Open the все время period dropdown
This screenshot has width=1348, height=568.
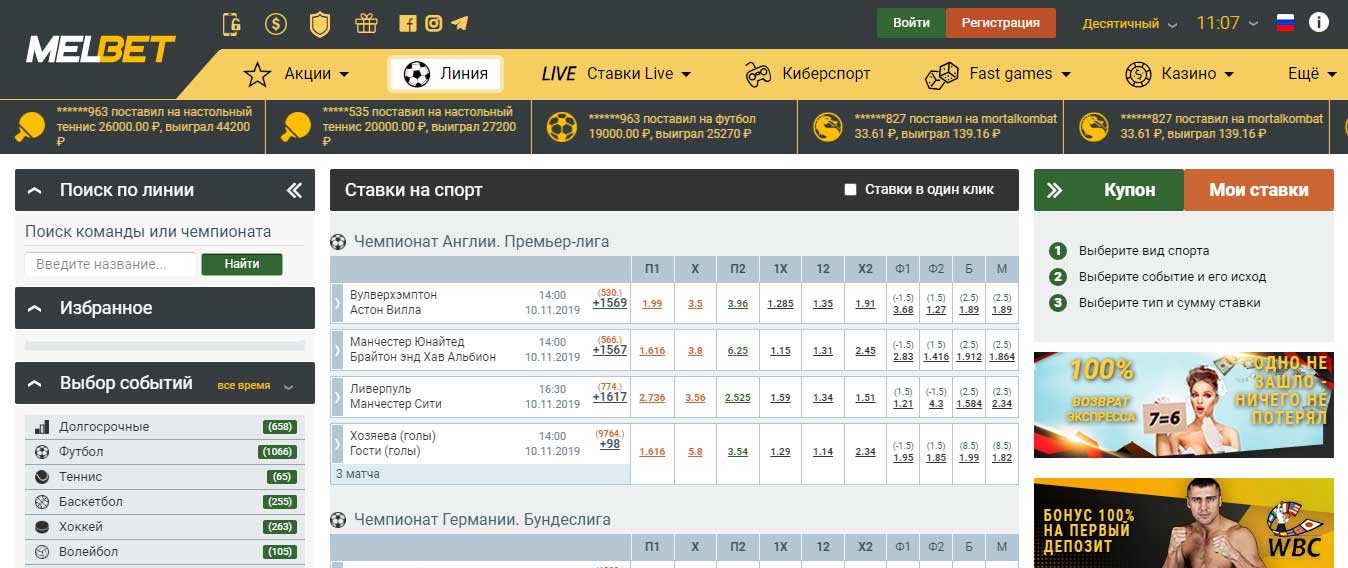click(x=255, y=385)
